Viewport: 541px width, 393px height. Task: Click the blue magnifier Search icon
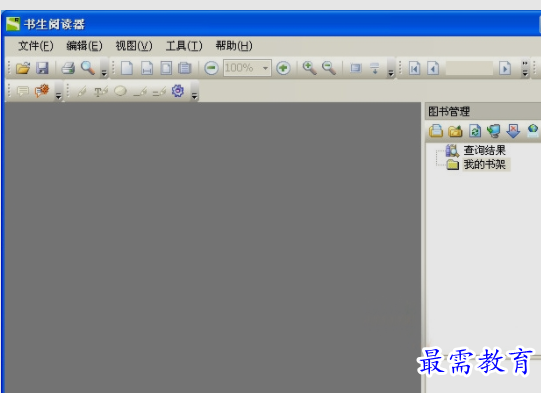pyautogui.click(x=88, y=68)
